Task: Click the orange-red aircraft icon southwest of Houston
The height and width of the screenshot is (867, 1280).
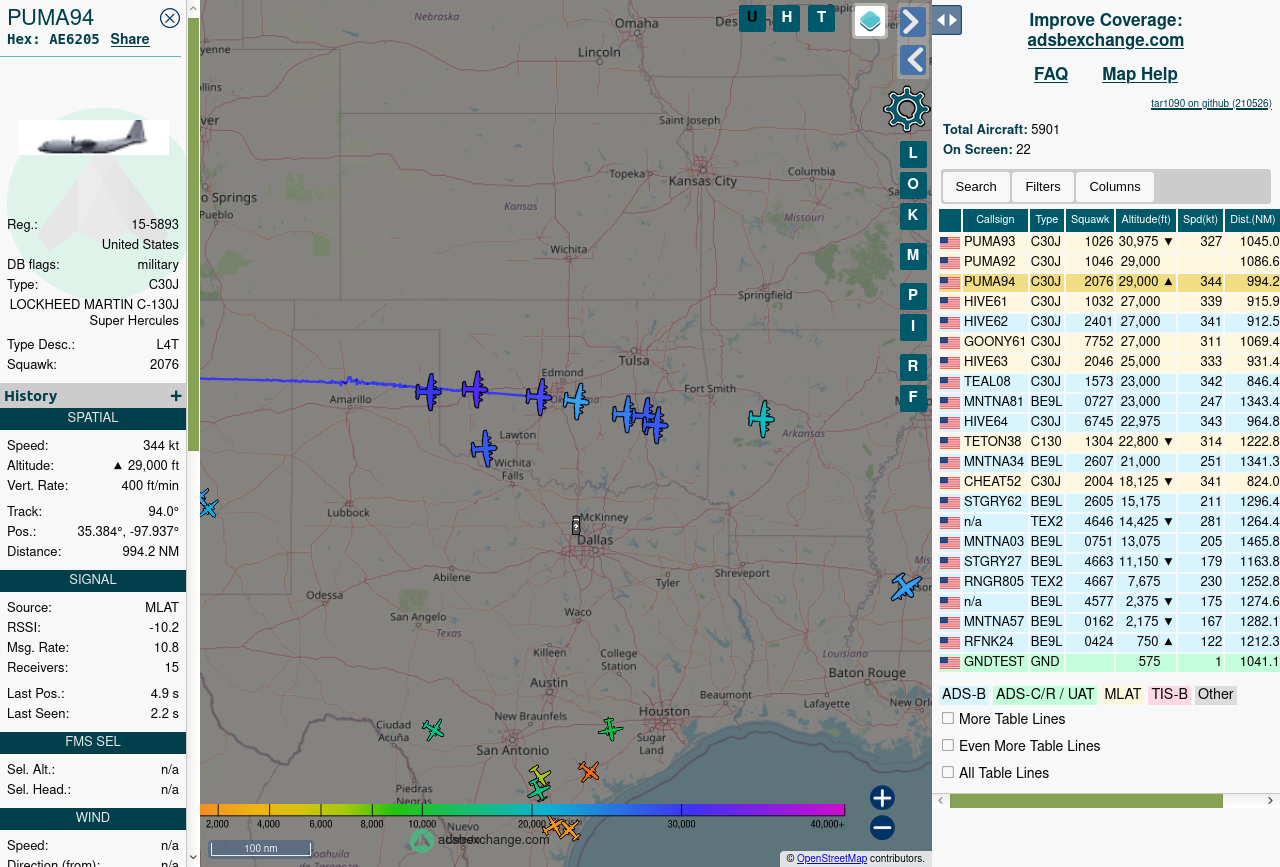Action: [x=588, y=771]
